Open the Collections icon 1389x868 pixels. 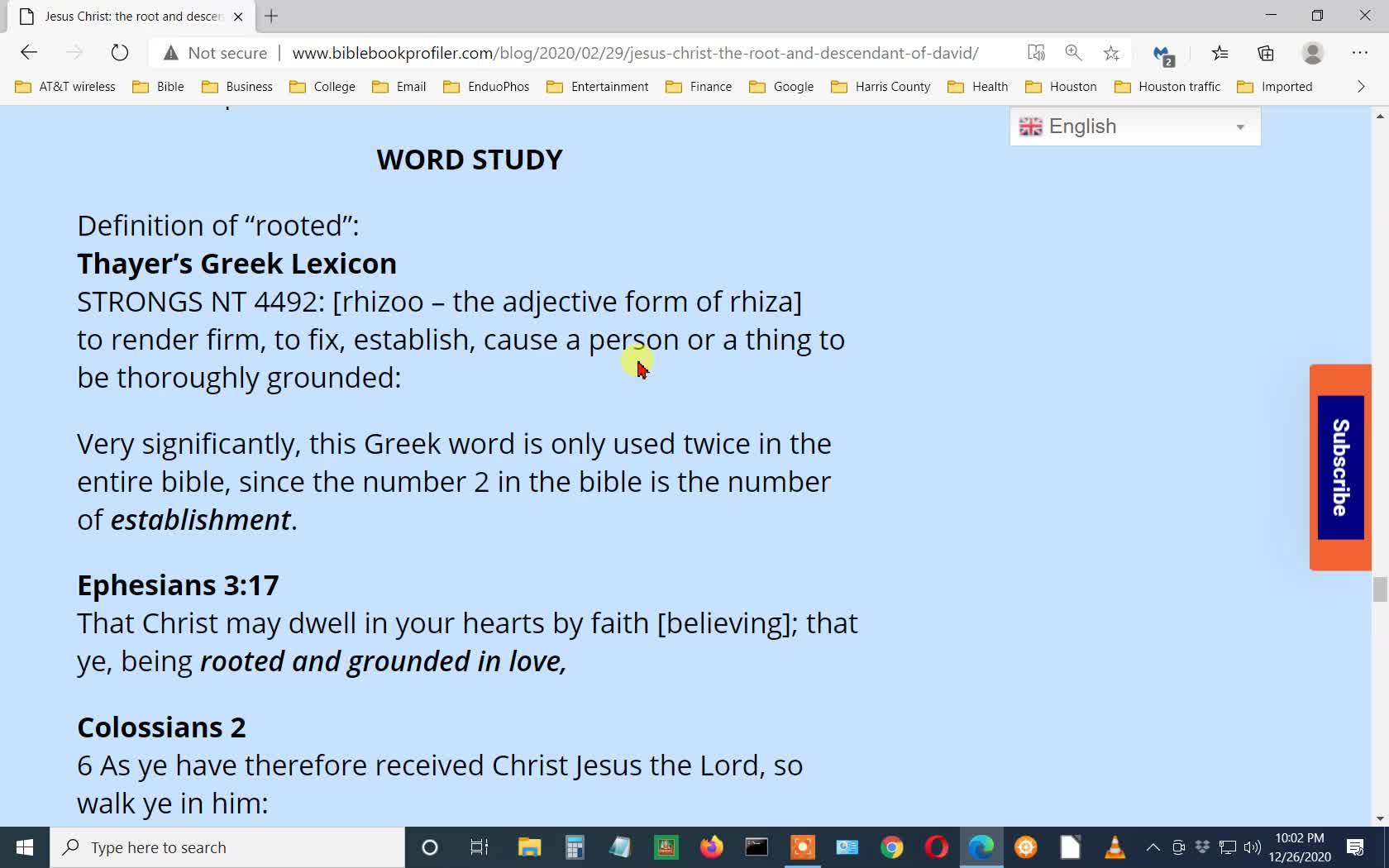pos(1264,52)
